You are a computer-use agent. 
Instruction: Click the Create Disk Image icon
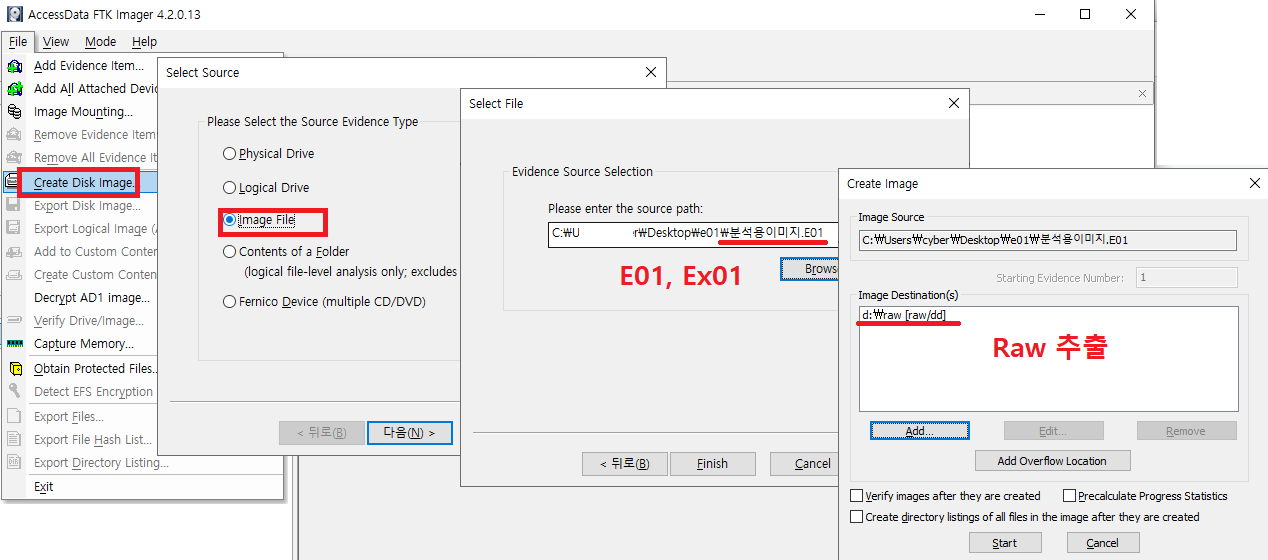(x=15, y=182)
